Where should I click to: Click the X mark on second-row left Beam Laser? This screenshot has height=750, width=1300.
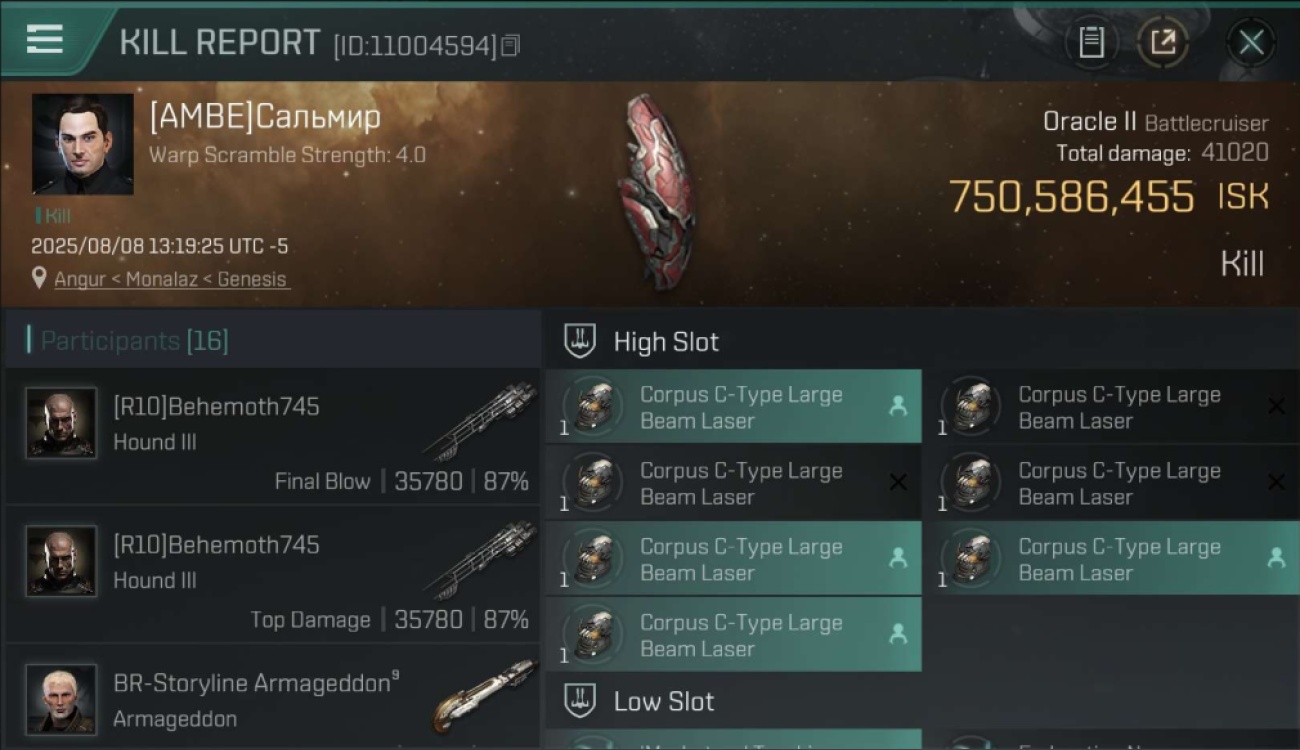tap(898, 483)
